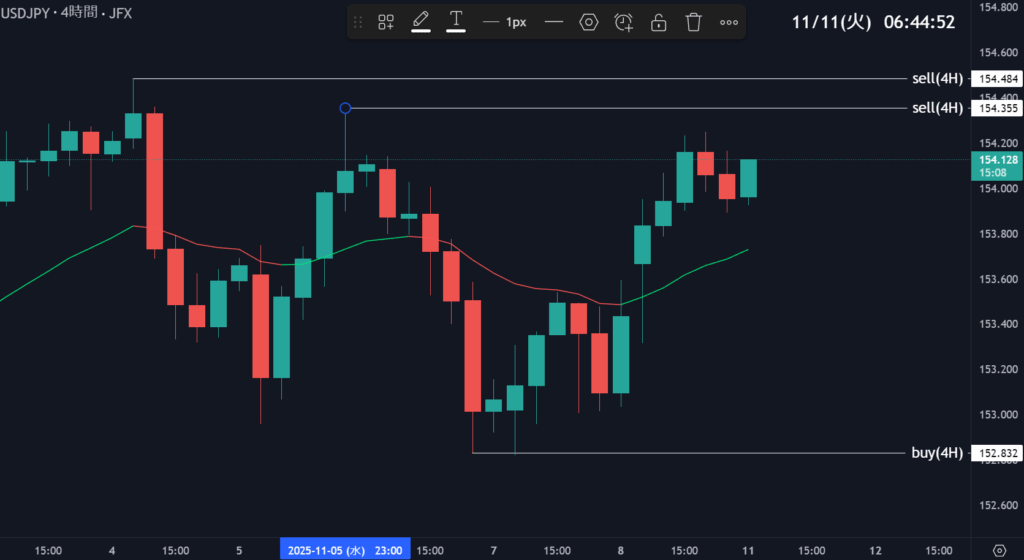This screenshot has width=1024, height=560.
Task: Select the pencil line color tool
Action: point(421,21)
